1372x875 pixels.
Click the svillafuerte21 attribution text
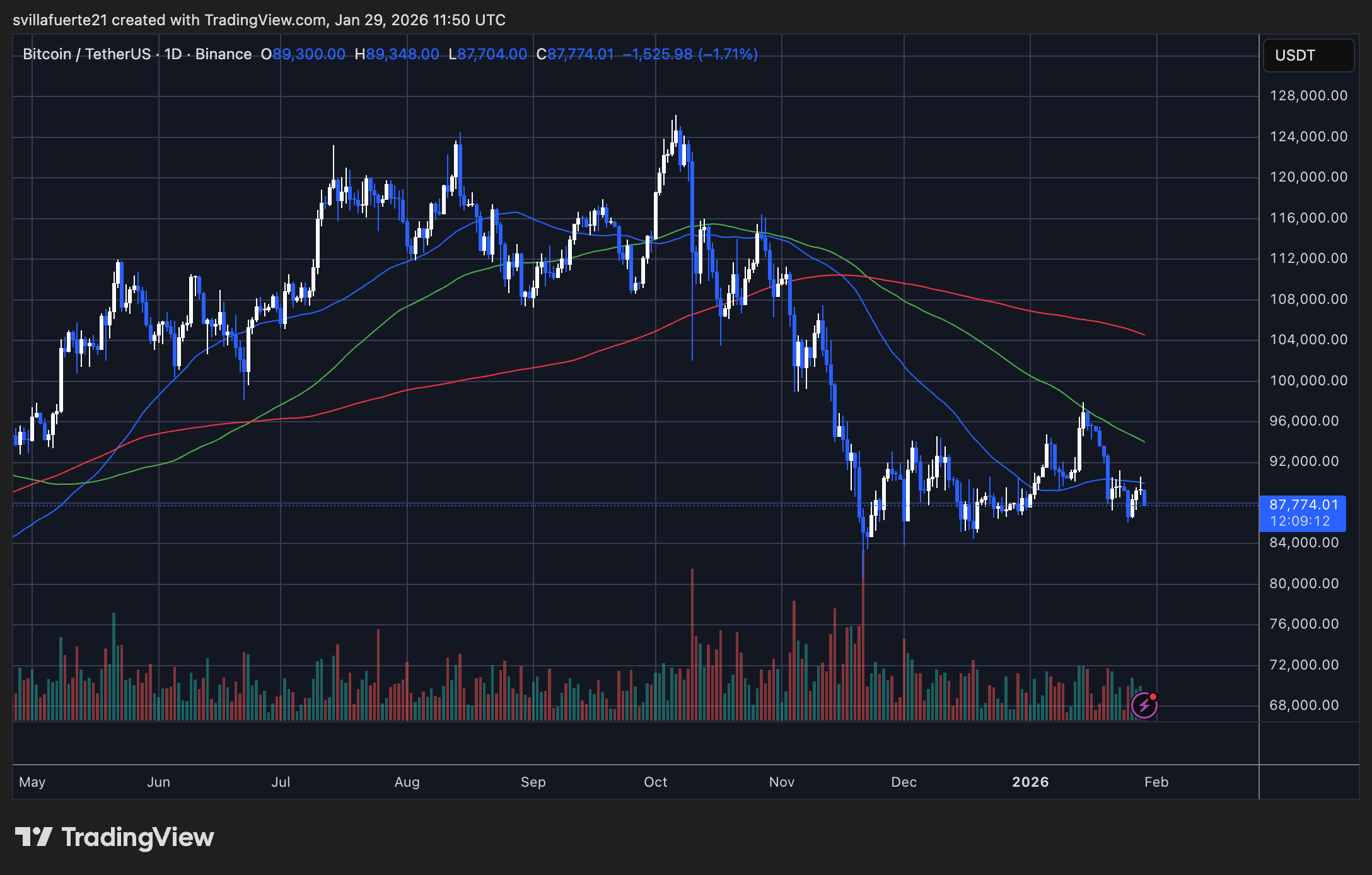pyautogui.click(x=59, y=20)
